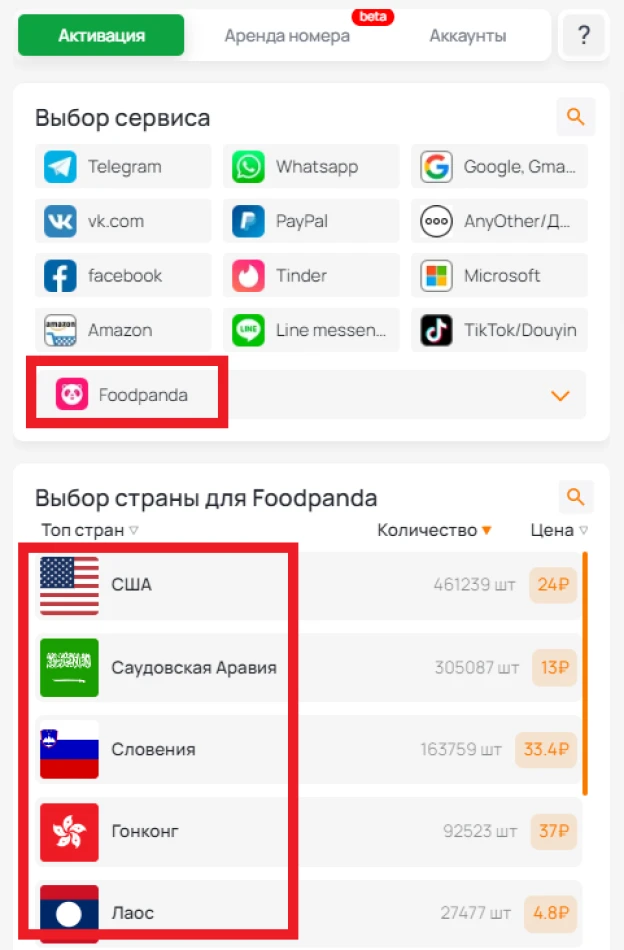This screenshot has height=950, width=624.
Task: Choose the TikTok/Douyin service icon
Action: [x=436, y=330]
